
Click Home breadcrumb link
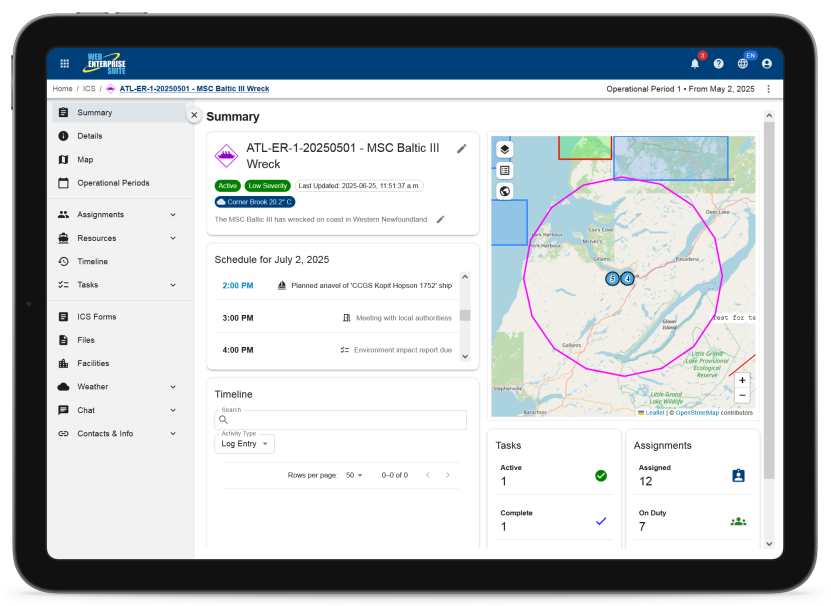coord(63,89)
